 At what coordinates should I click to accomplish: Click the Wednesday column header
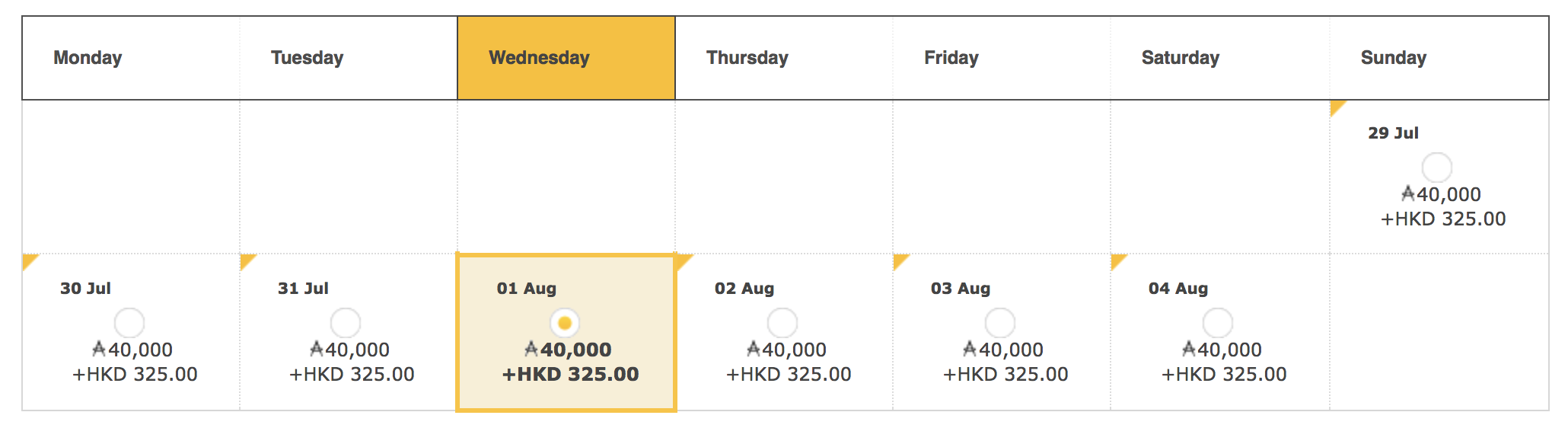pyautogui.click(x=566, y=58)
